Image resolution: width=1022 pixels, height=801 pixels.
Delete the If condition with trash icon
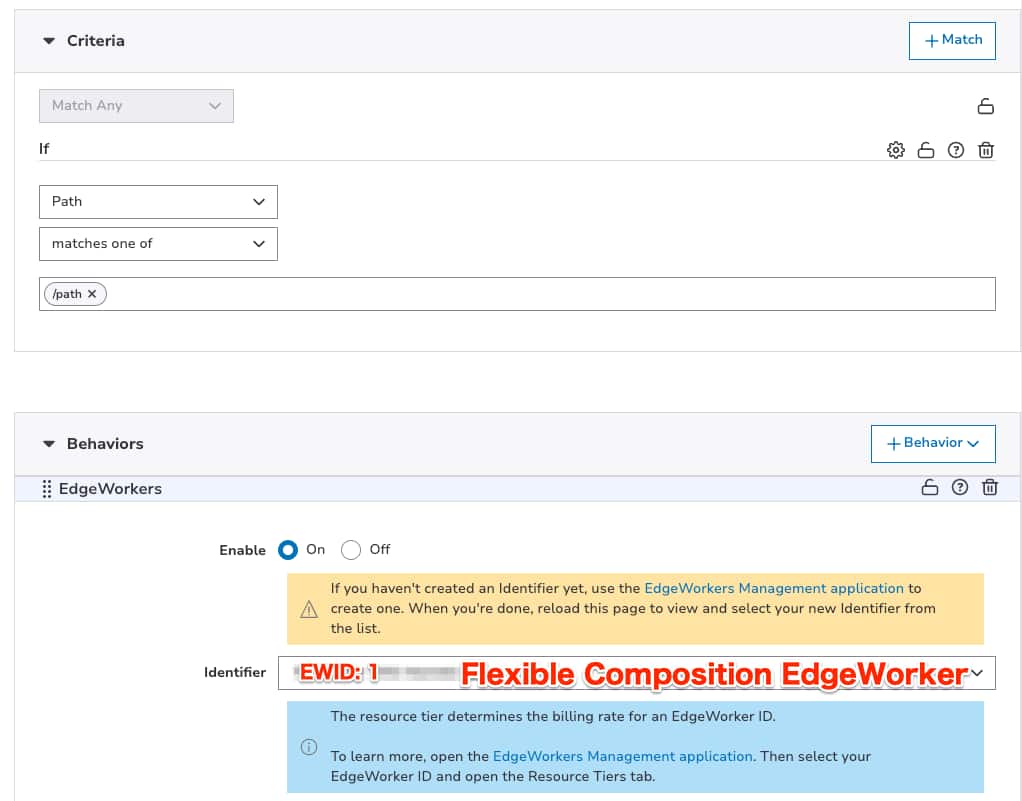click(x=986, y=150)
